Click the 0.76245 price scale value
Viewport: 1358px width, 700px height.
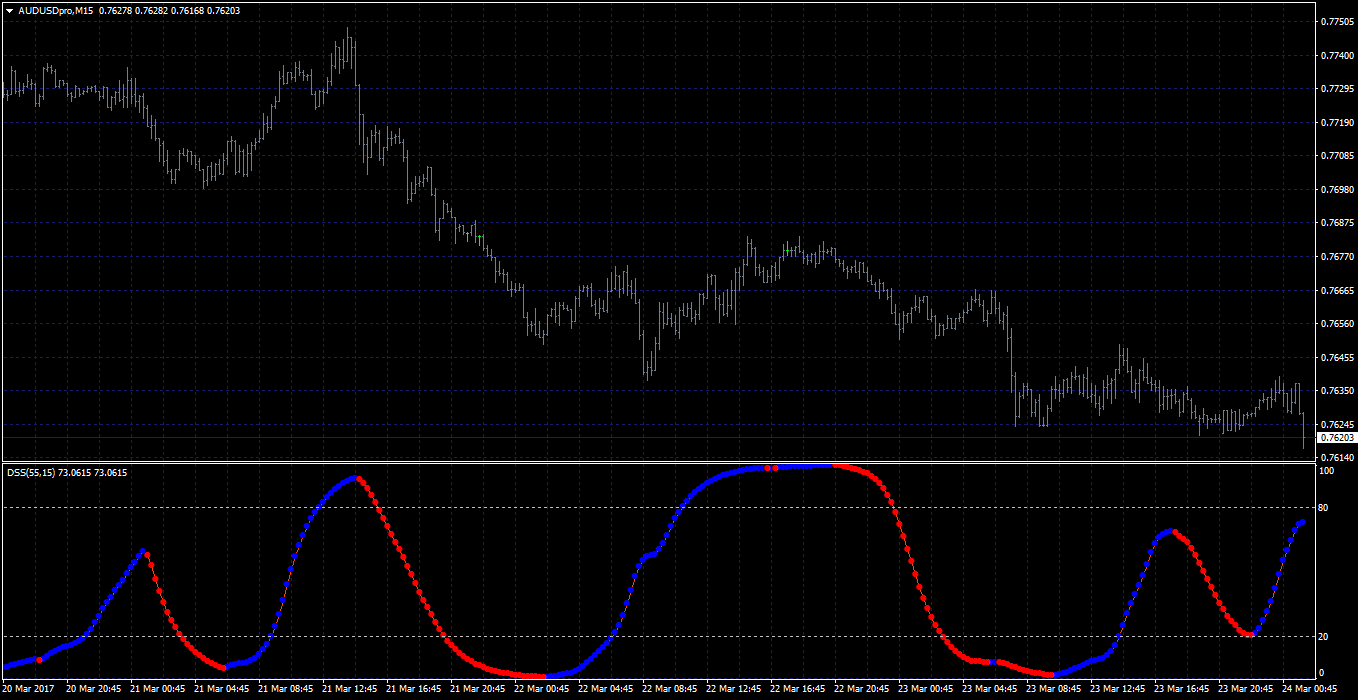[x=1337, y=424]
